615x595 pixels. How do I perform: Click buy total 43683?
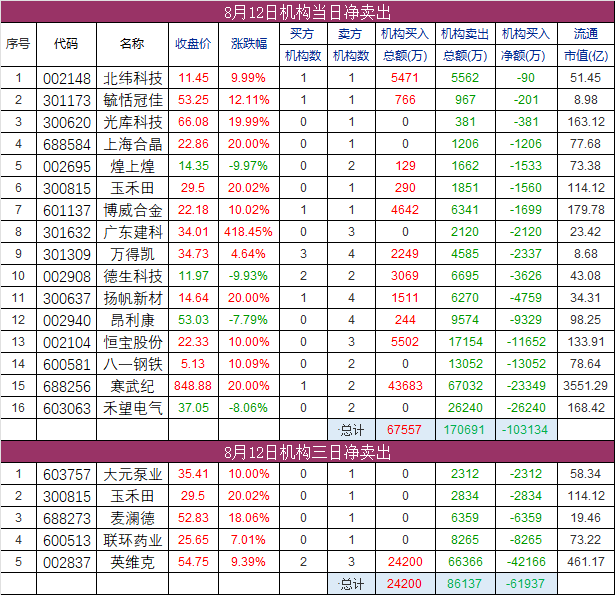click(405, 386)
